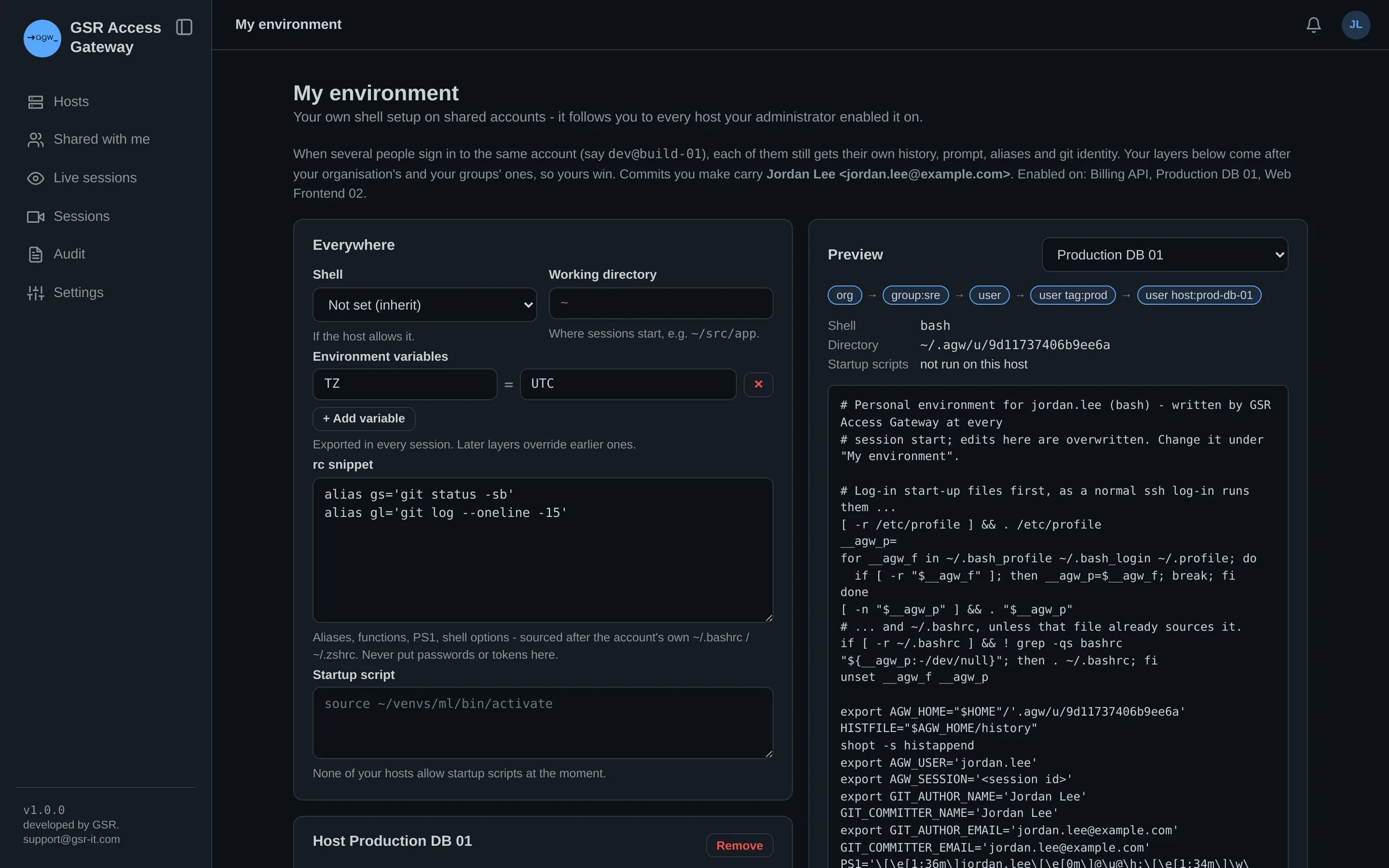This screenshot has width=1389, height=868.
Task: Select the user layer chip
Action: 989,295
